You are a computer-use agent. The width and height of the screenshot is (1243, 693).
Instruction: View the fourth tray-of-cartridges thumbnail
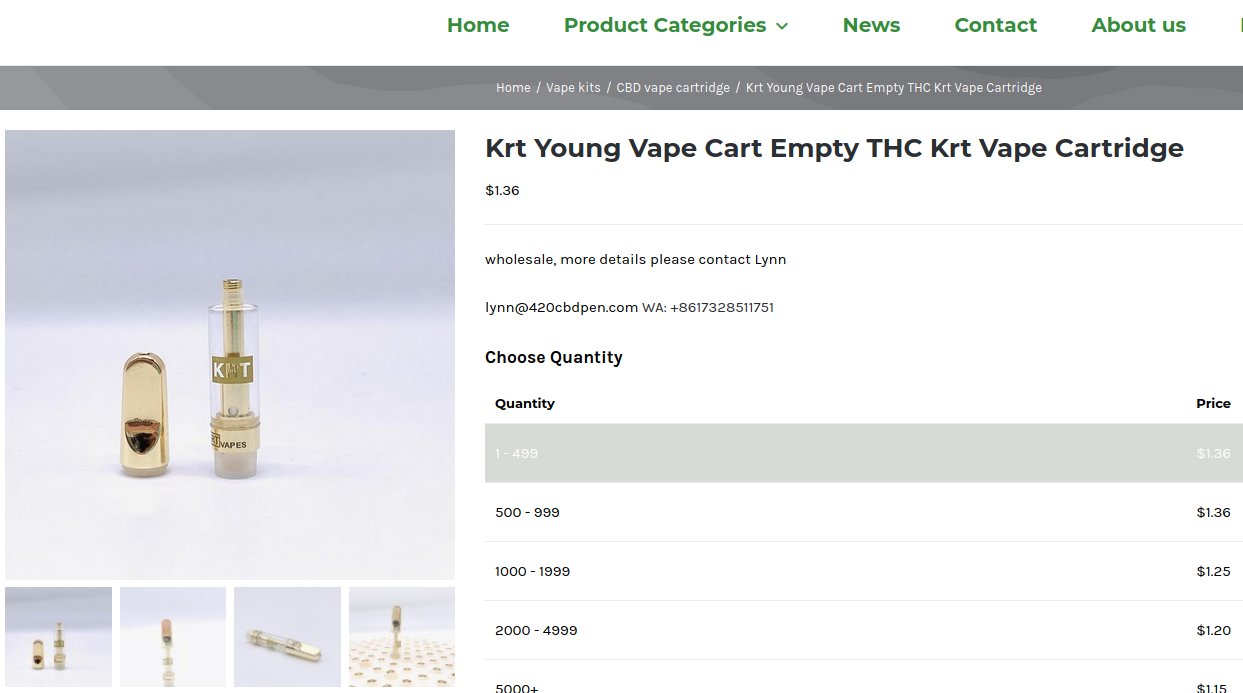(x=401, y=637)
